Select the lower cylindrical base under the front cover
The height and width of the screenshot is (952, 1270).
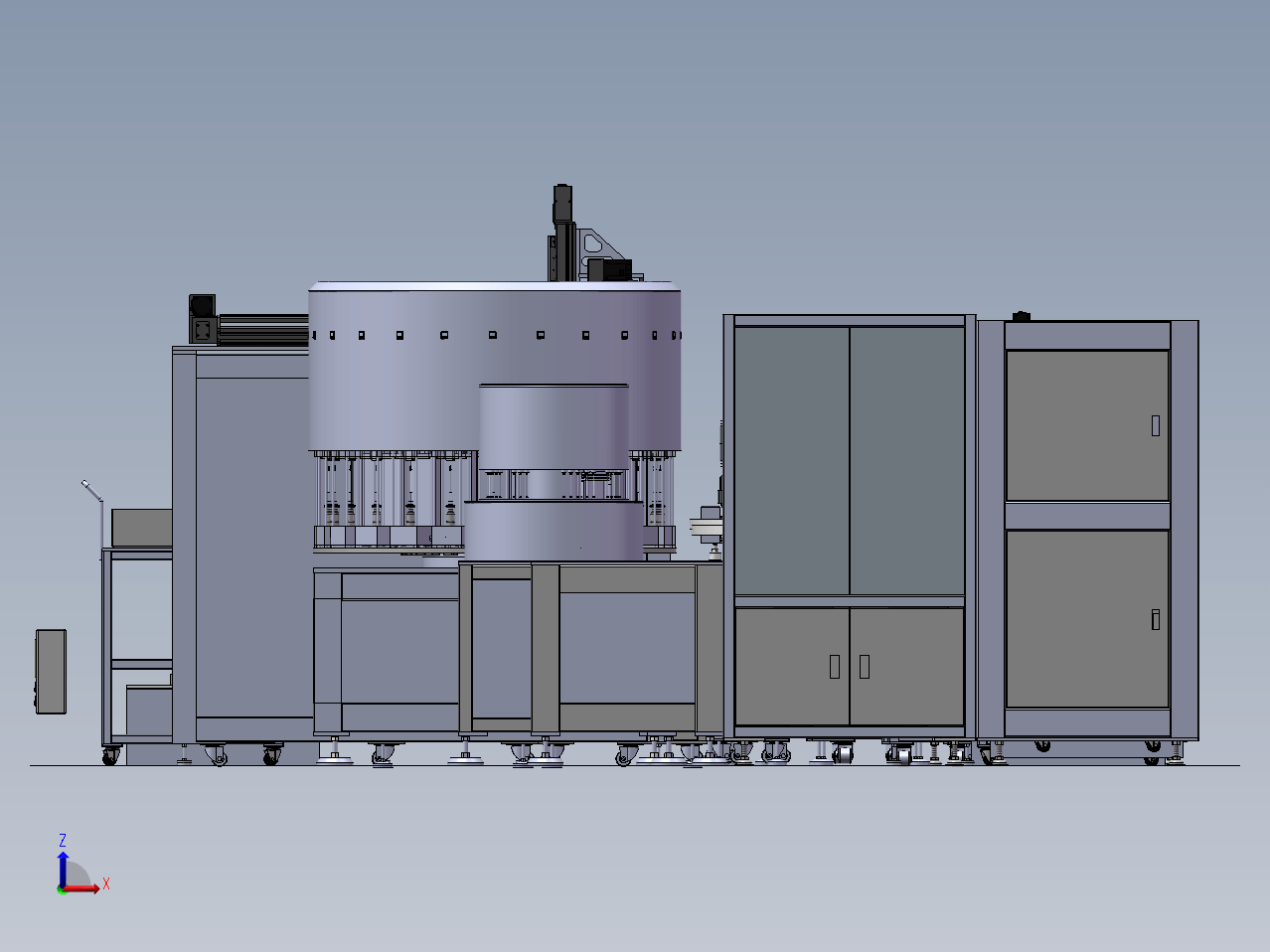click(555, 532)
